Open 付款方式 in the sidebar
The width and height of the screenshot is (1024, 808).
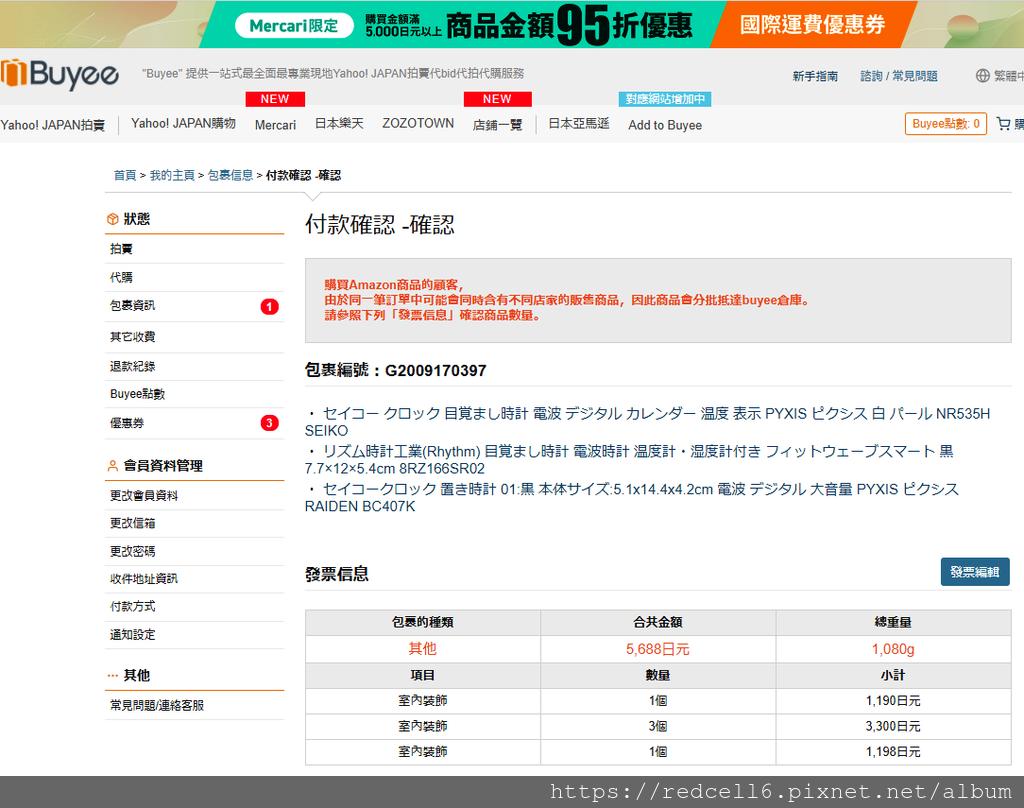pos(194,607)
